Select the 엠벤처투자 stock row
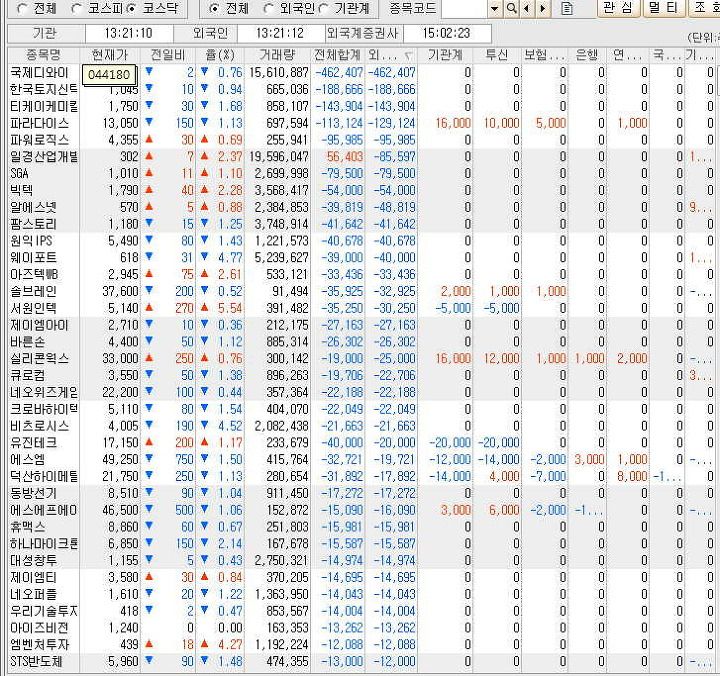 click(360, 645)
